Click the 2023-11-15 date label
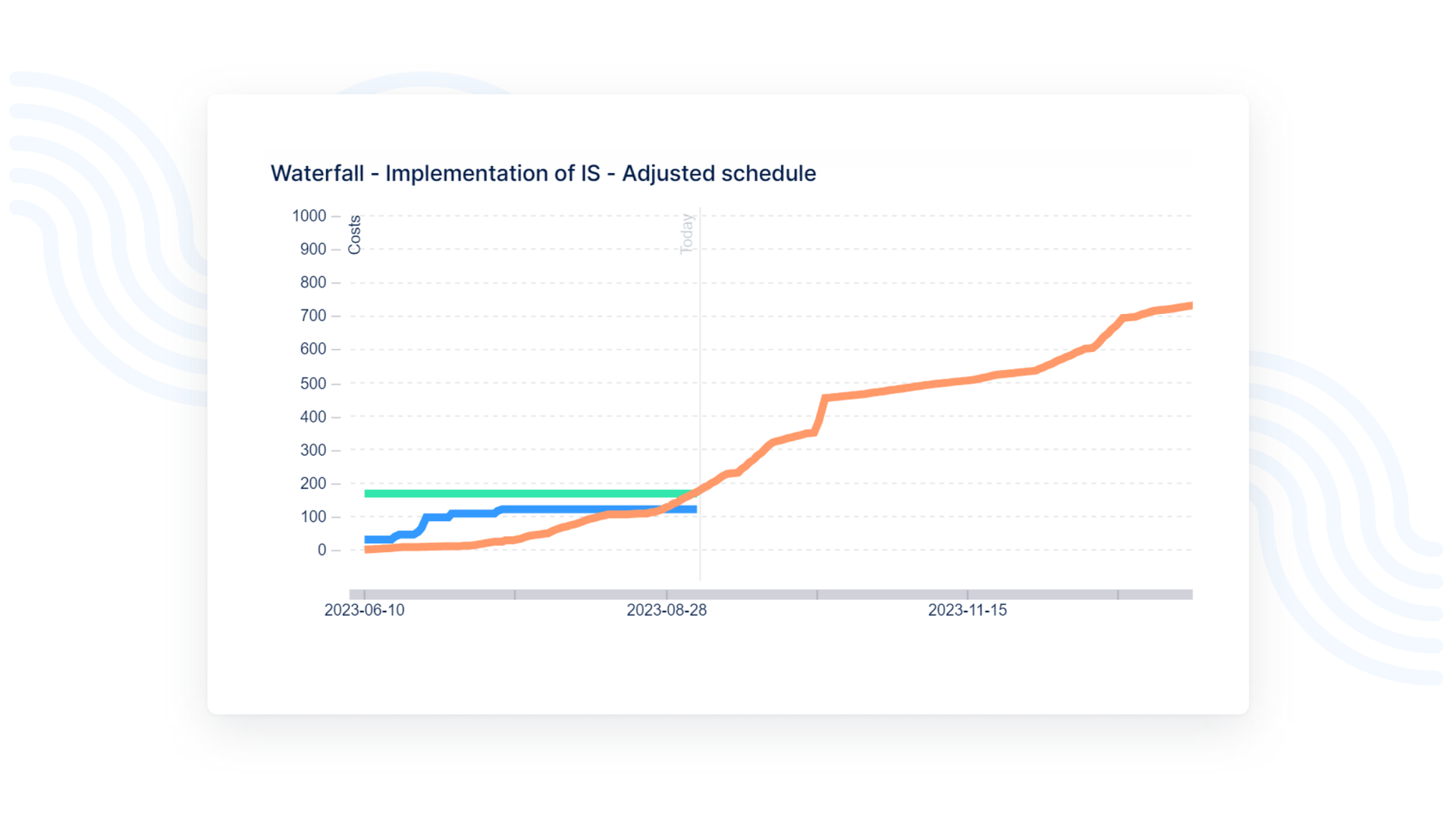The width and height of the screenshot is (1456, 816). click(967, 610)
